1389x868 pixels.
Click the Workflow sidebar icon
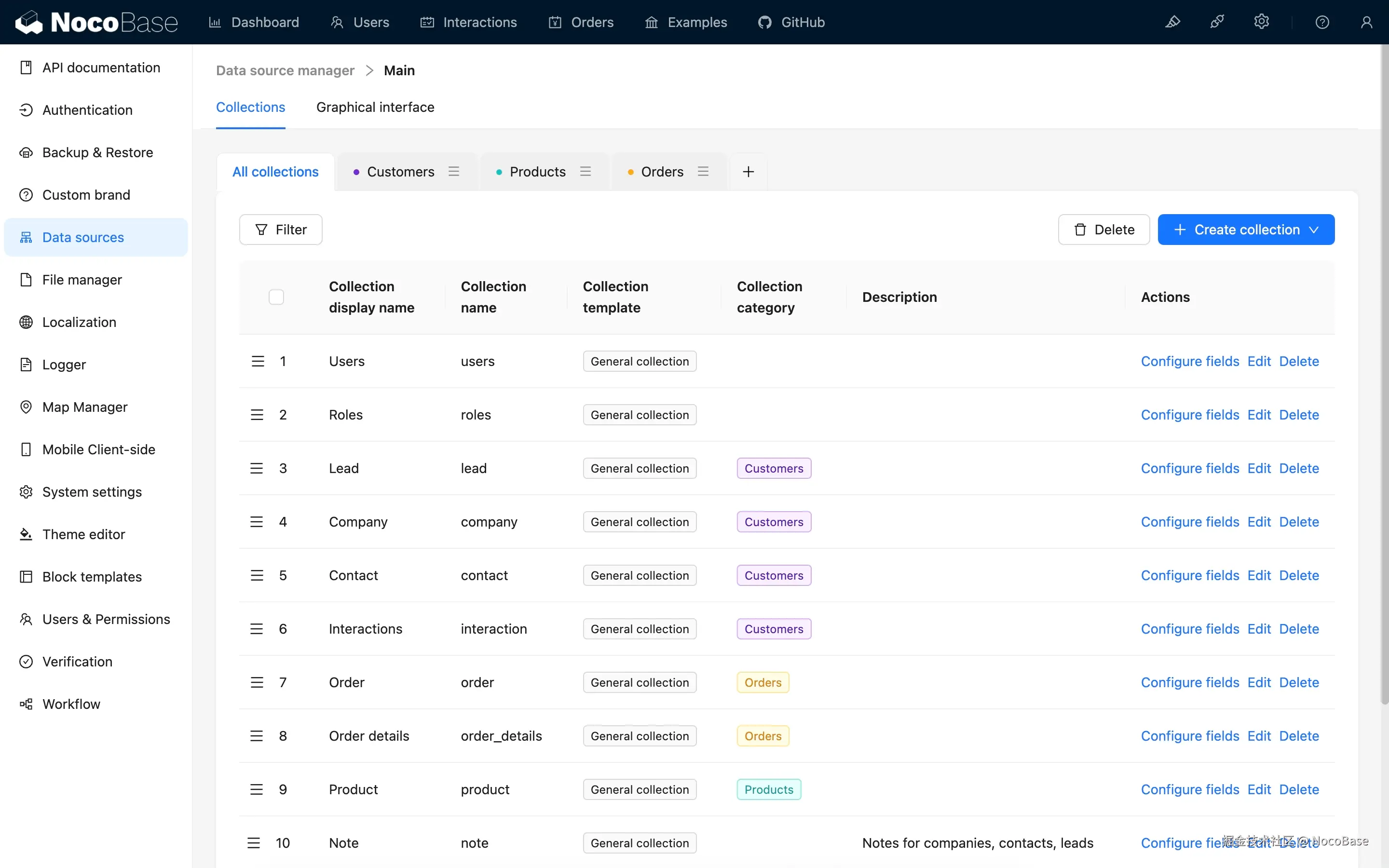coord(26,704)
